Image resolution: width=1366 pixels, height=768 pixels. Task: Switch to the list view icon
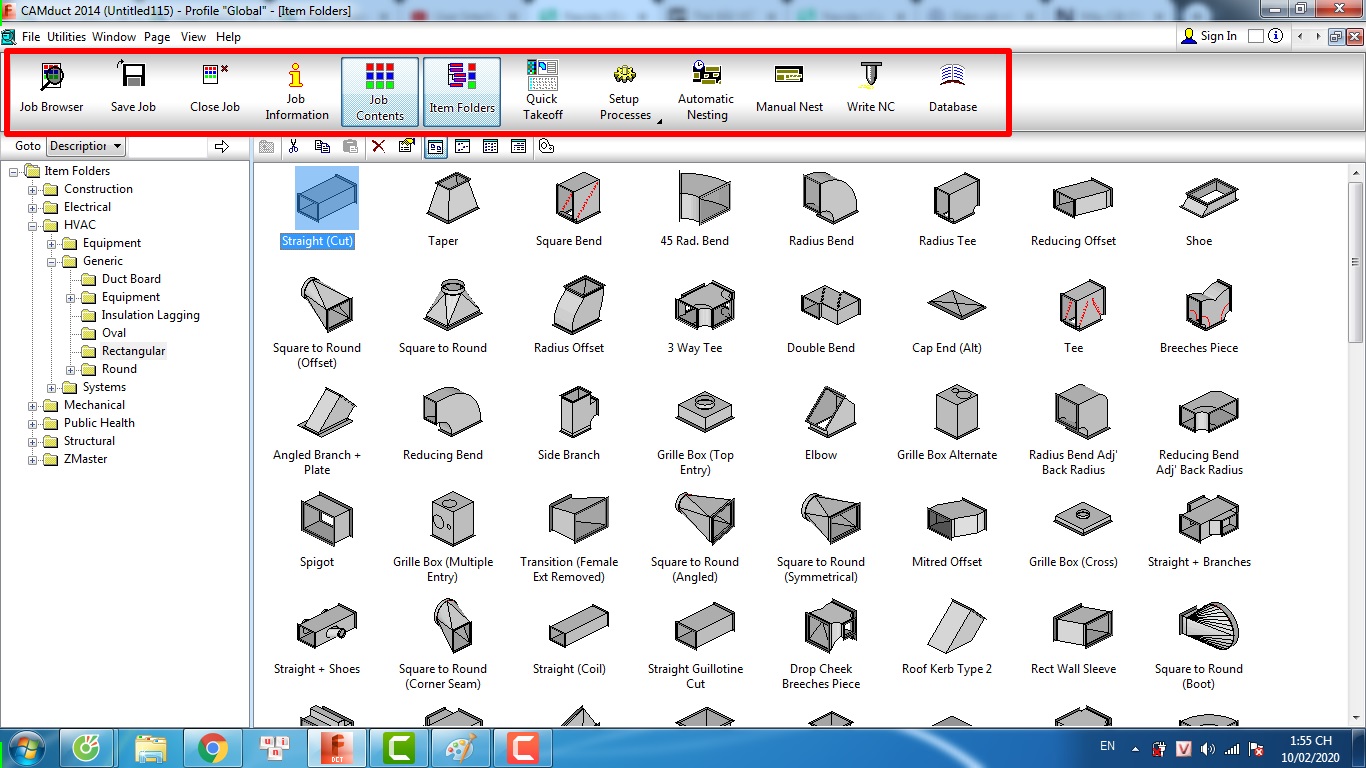click(490, 146)
